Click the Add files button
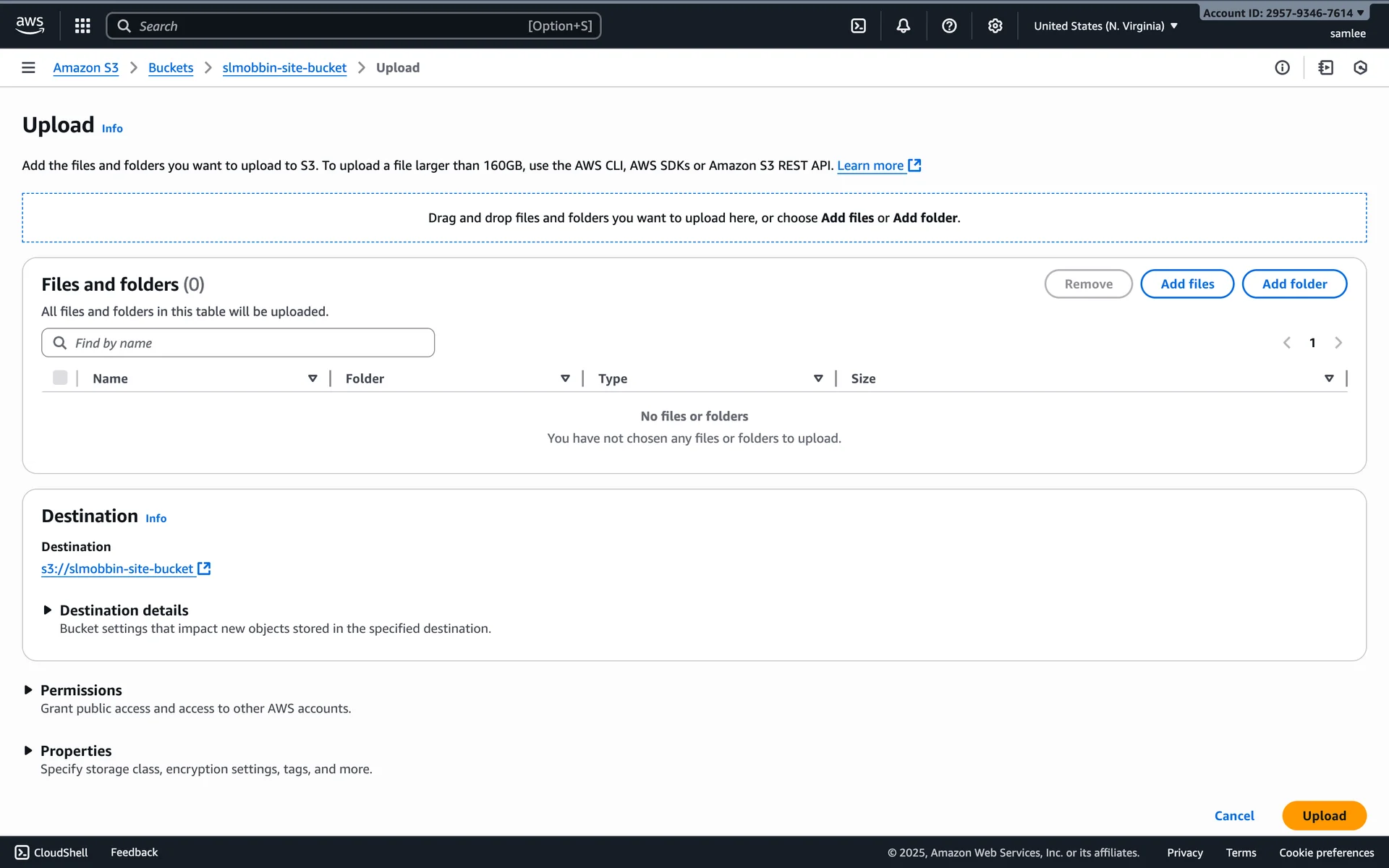Image resolution: width=1389 pixels, height=868 pixels. [1186, 284]
